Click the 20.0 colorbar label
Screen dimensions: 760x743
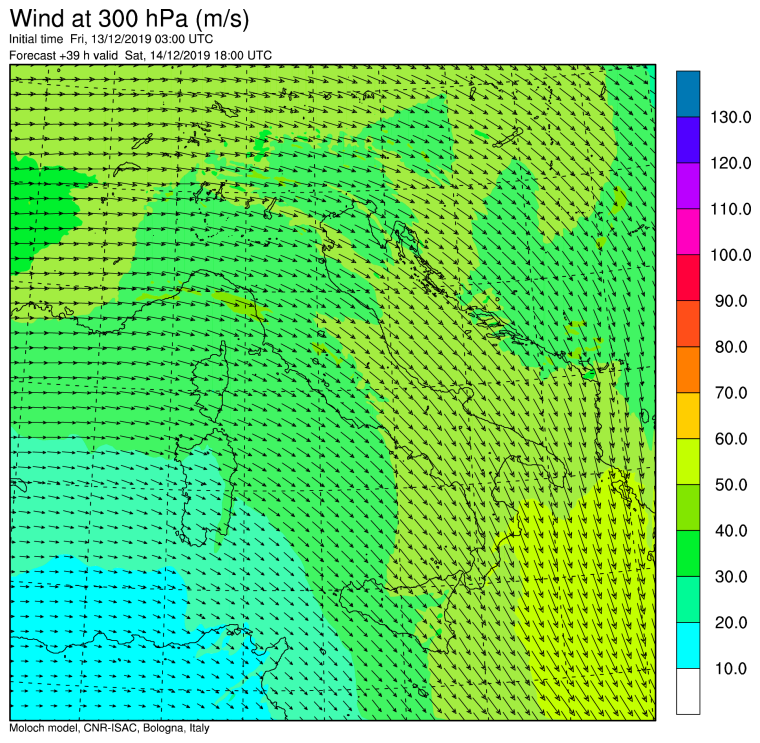(x=731, y=622)
